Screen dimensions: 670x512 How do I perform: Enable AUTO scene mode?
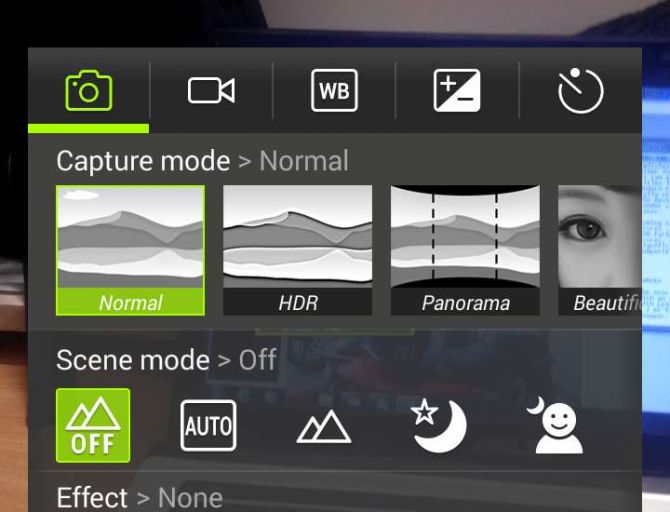coord(208,426)
